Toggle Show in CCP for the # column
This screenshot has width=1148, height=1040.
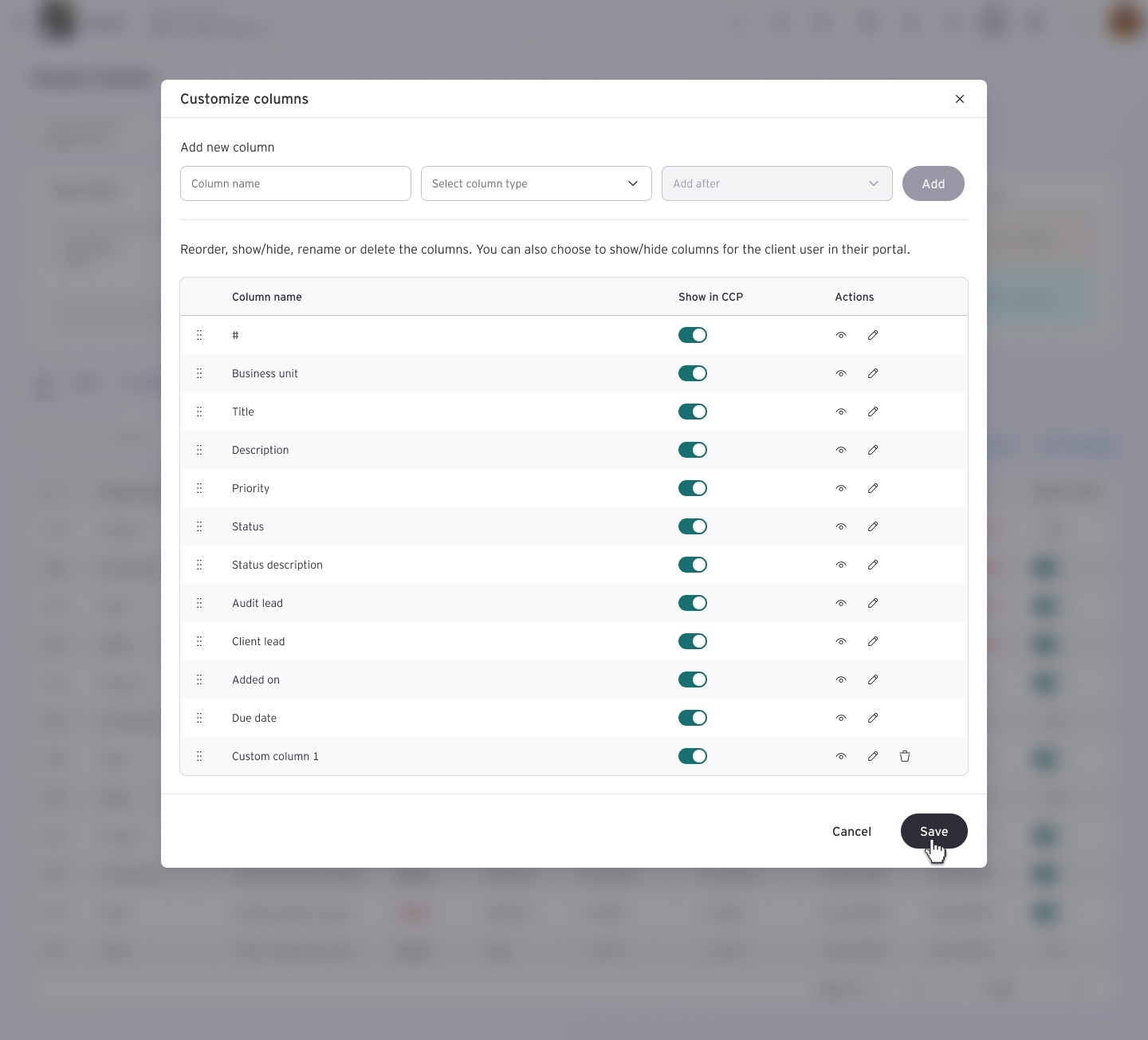coord(692,335)
